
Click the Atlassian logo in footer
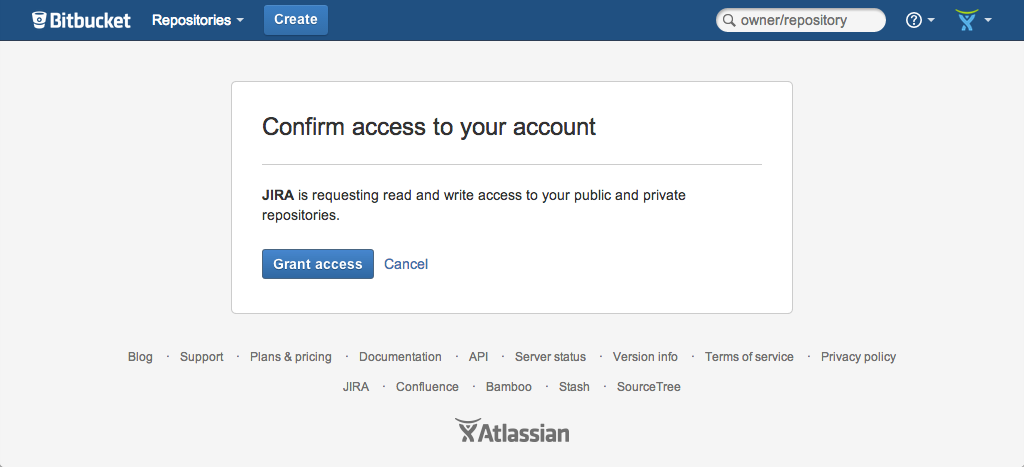(x=512, y=430)
